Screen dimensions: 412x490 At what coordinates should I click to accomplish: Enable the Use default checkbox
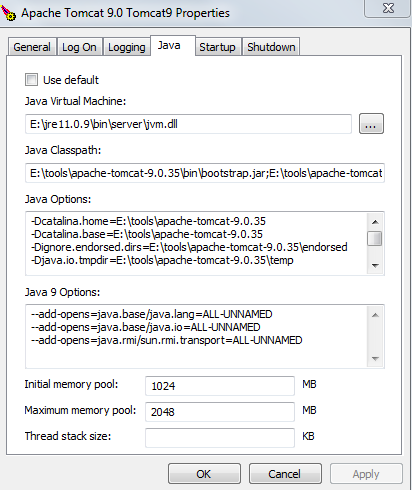pyautogui.click(x=31, y=80)
